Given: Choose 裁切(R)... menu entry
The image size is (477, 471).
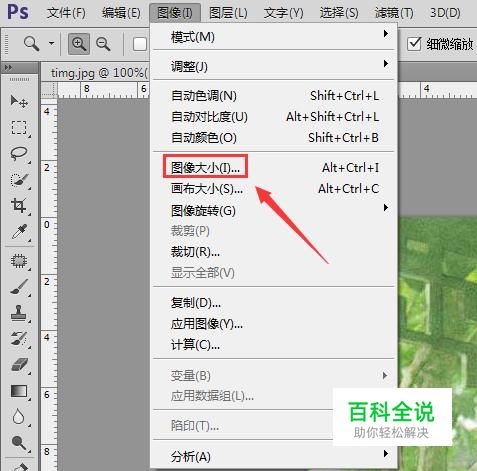Looking at the screenshot, I should tap(274, 252).
